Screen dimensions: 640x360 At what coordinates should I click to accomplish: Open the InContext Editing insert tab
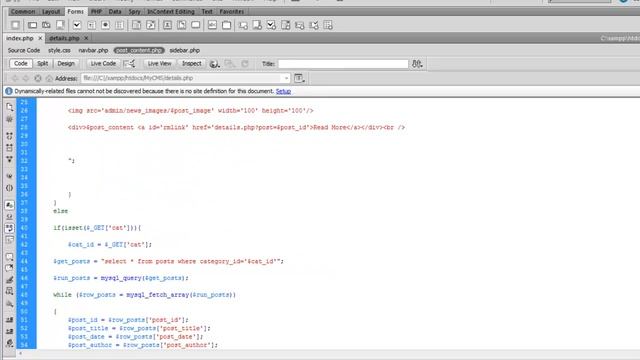coord(171,11)
